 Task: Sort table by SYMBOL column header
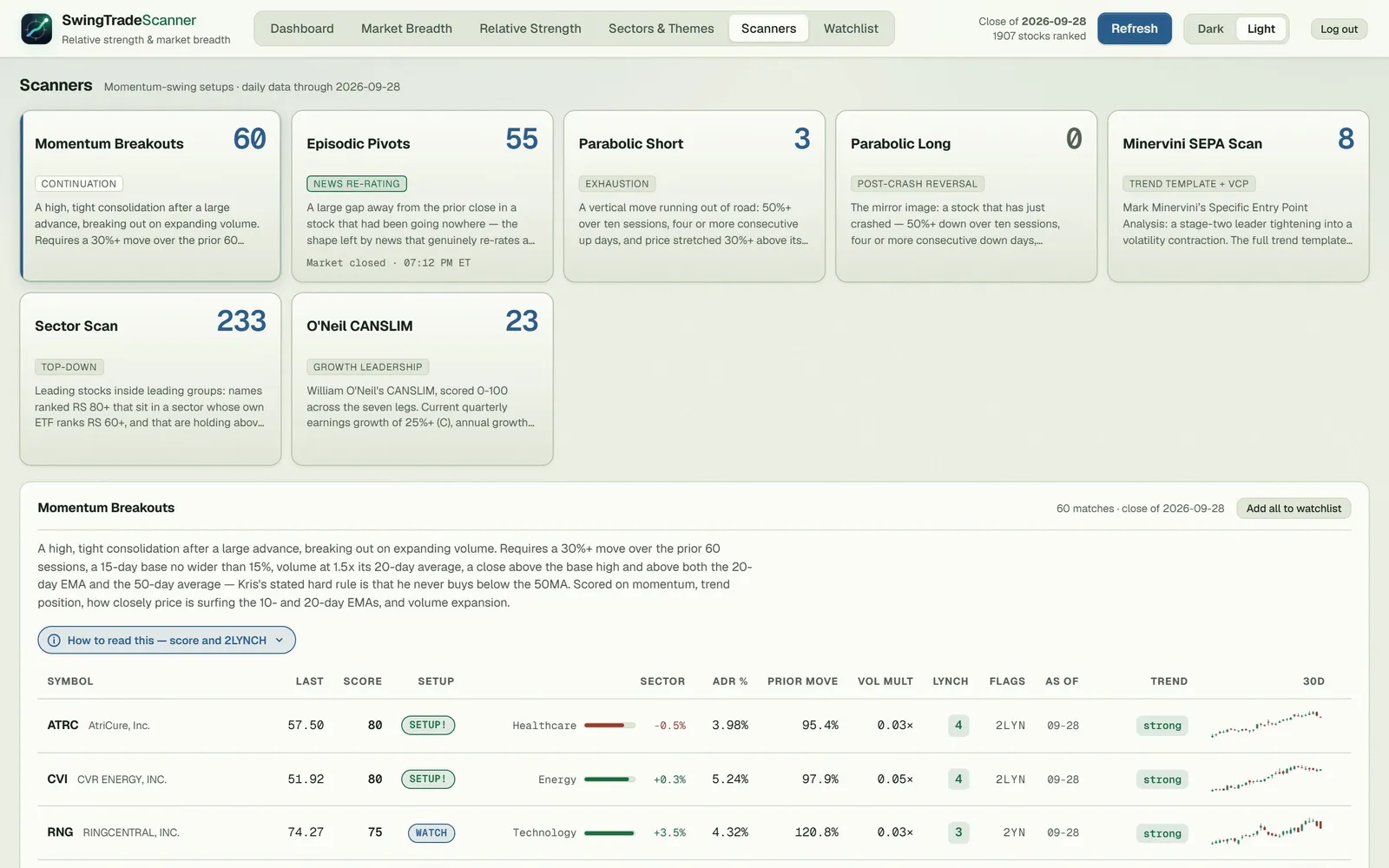point(70,681)
